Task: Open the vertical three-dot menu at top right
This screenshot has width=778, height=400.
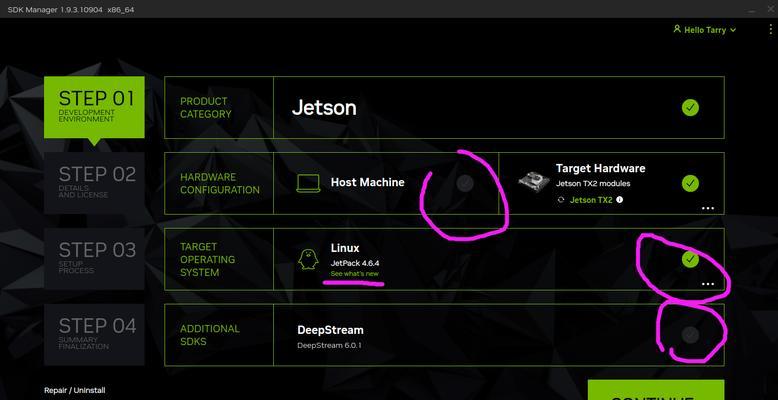Action: tap(771, 30)
